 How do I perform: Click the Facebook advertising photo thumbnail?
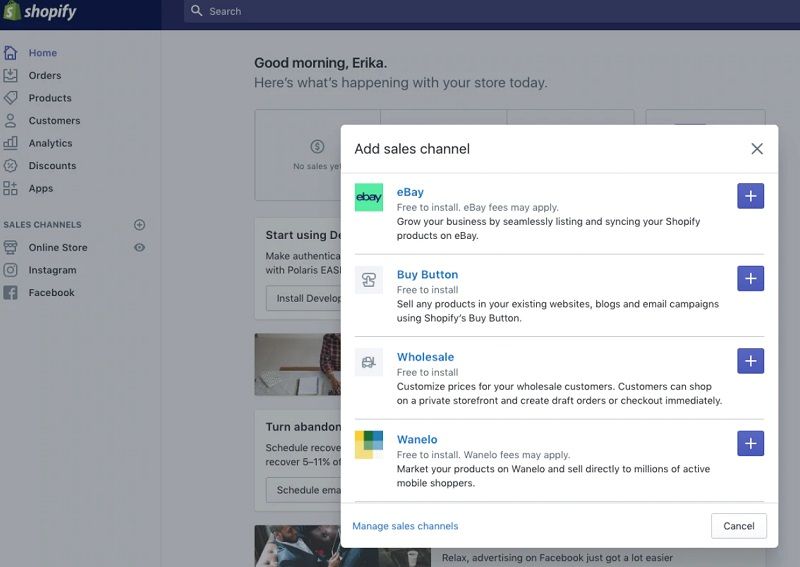(x=342, y=546)
